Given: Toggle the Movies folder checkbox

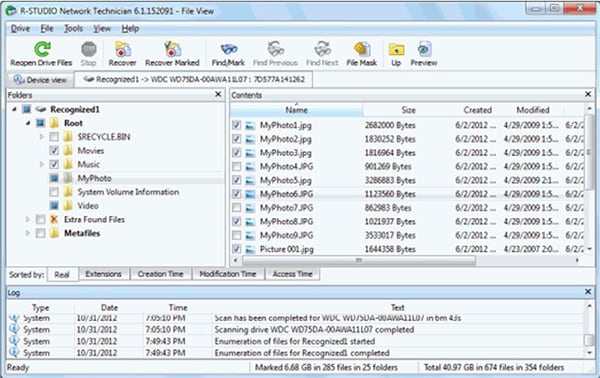Looking at the screenshot, I should (54, 150).
